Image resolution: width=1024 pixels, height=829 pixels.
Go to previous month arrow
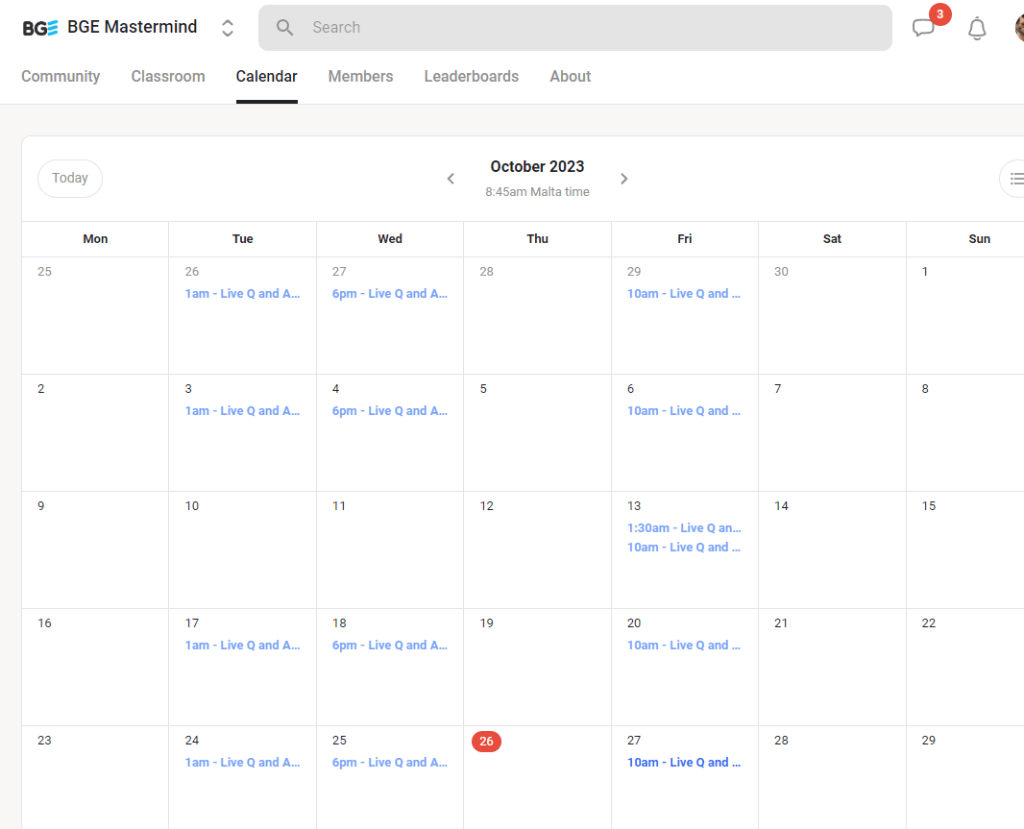point(451,179)
